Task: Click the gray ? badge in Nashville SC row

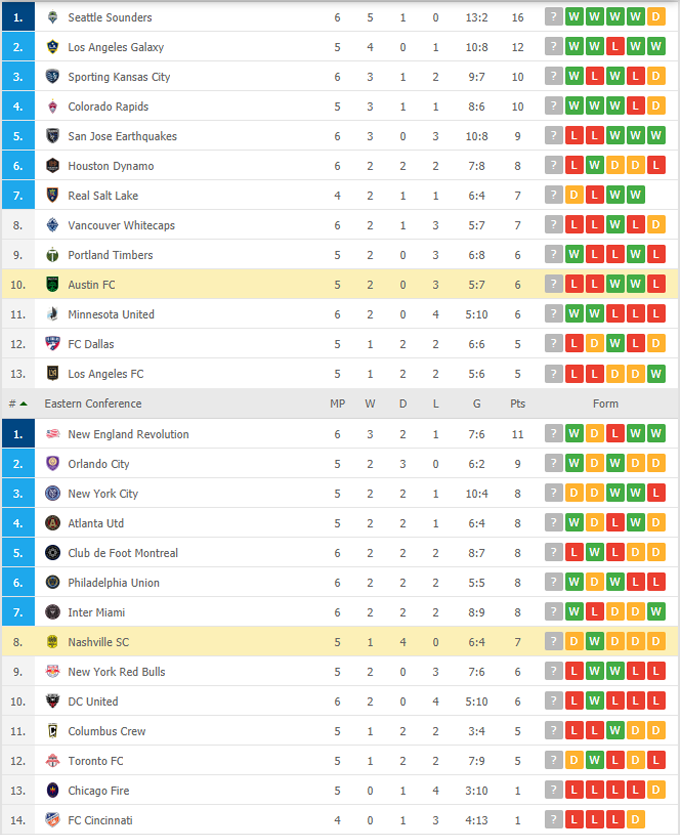Action: click(x=553, y=642)
